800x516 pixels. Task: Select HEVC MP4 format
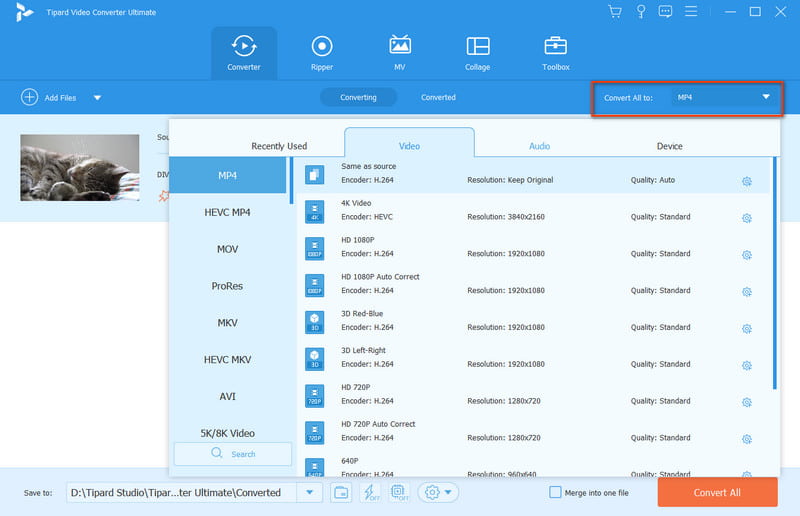pos(228,212)
